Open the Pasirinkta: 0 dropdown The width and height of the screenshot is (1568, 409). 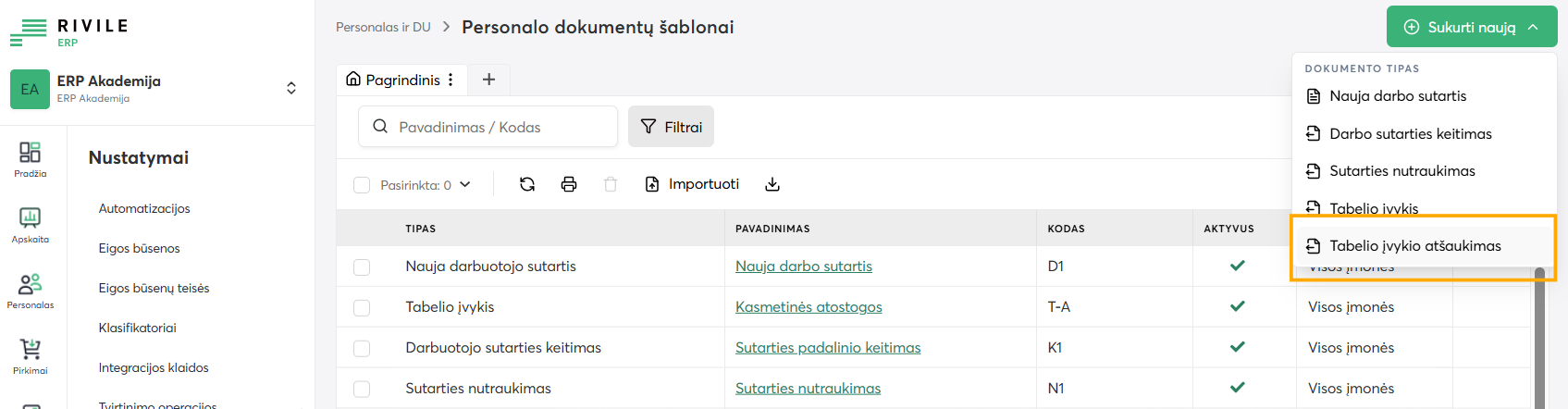[426, 185]
